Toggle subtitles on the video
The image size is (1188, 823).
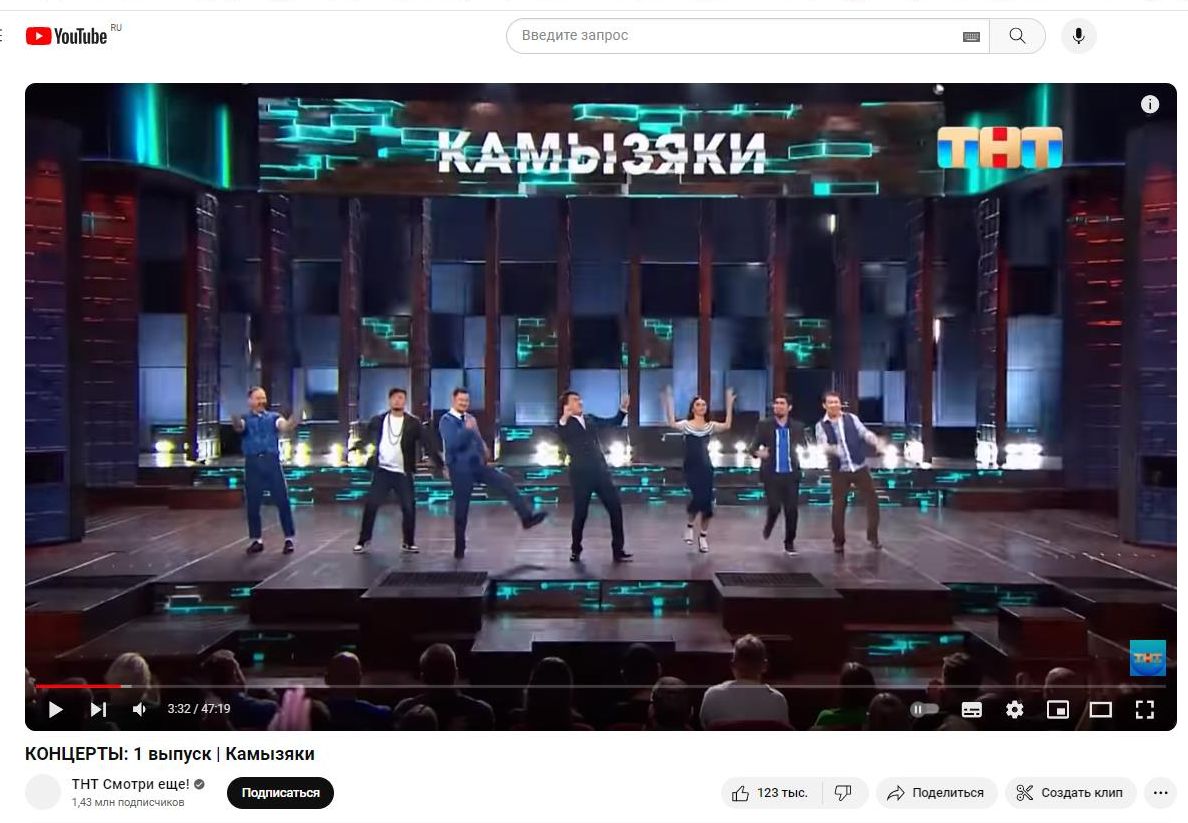971,709
